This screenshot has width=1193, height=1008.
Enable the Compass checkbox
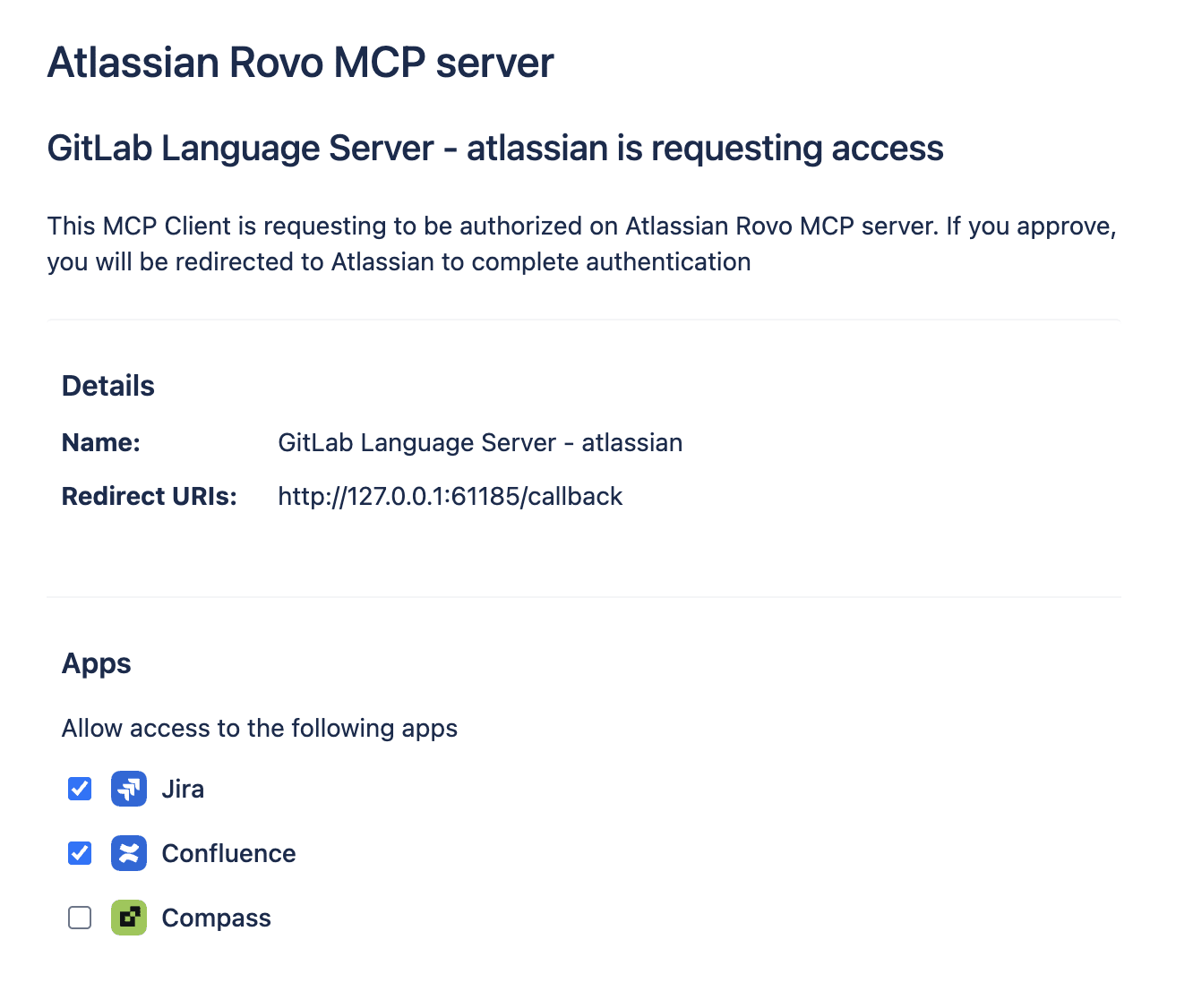coord(79,918)
